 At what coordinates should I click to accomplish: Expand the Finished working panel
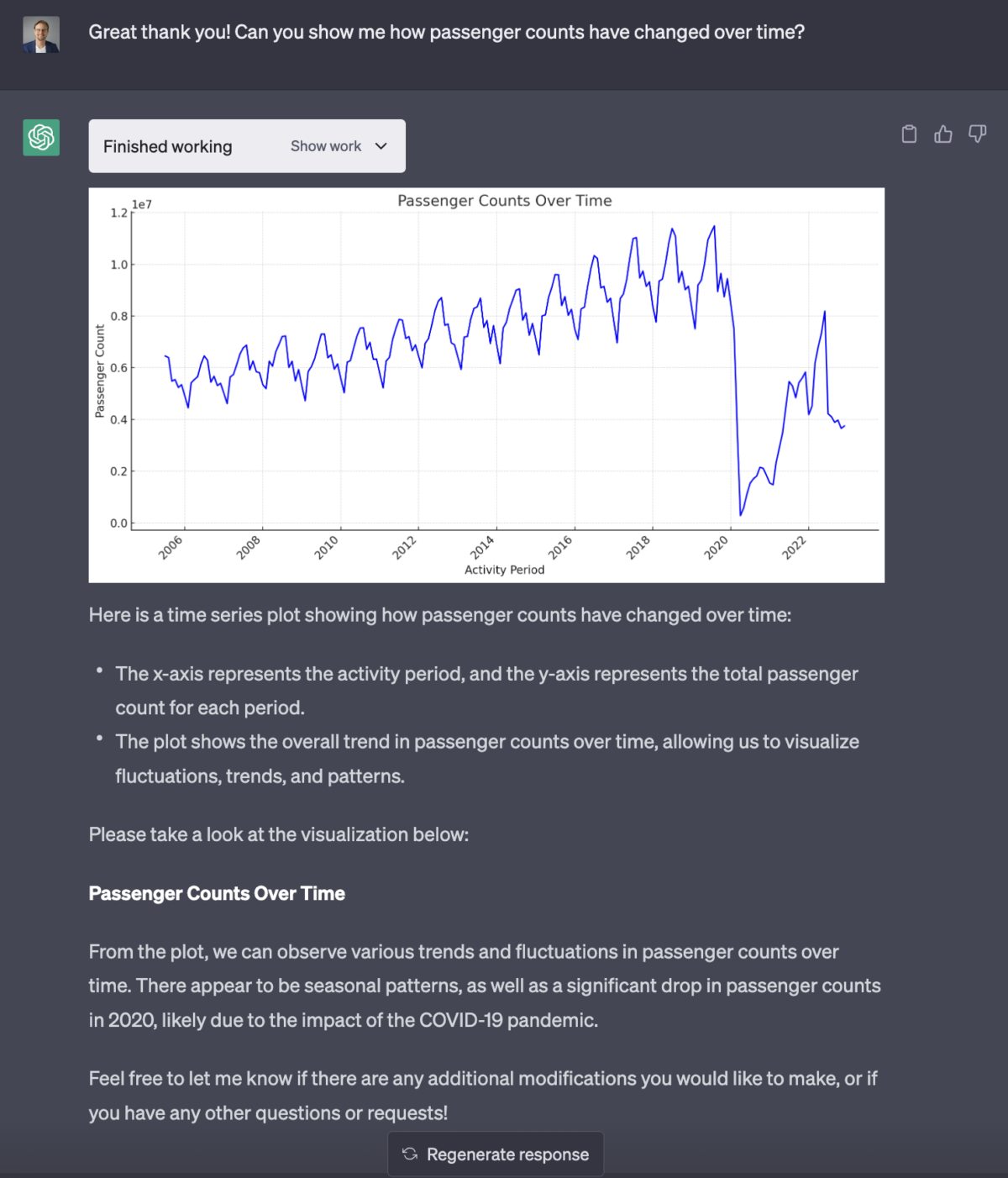click(247, 145)
